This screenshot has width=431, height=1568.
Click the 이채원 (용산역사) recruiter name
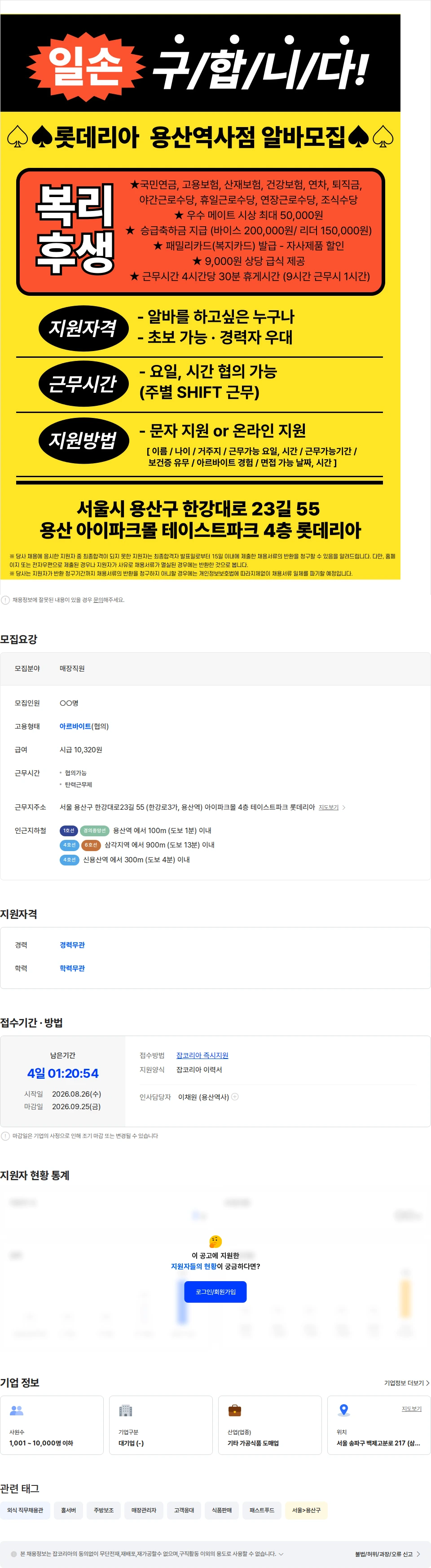point(203,1097)
